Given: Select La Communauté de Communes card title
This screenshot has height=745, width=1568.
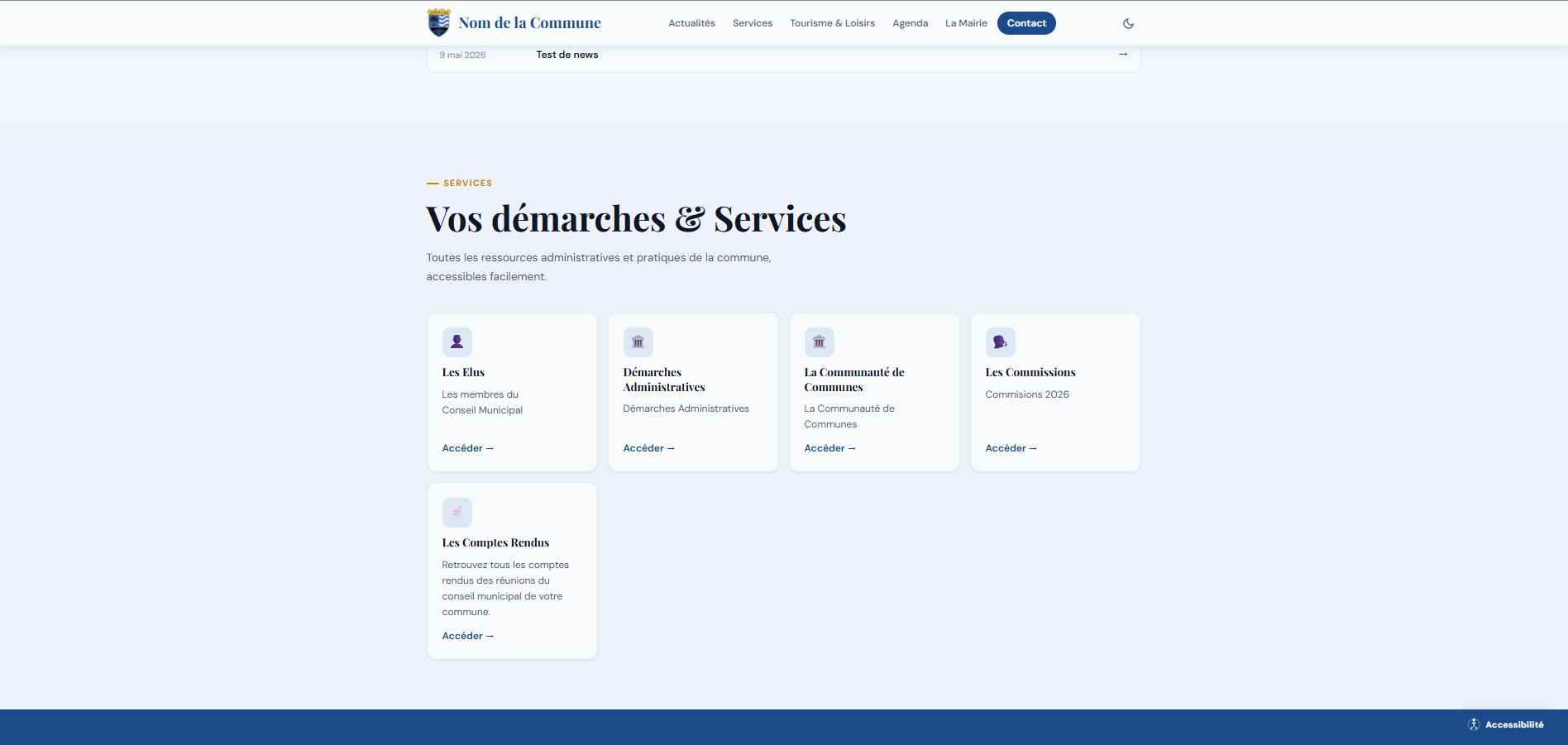Looking at the screenshot, I should 854,380.
